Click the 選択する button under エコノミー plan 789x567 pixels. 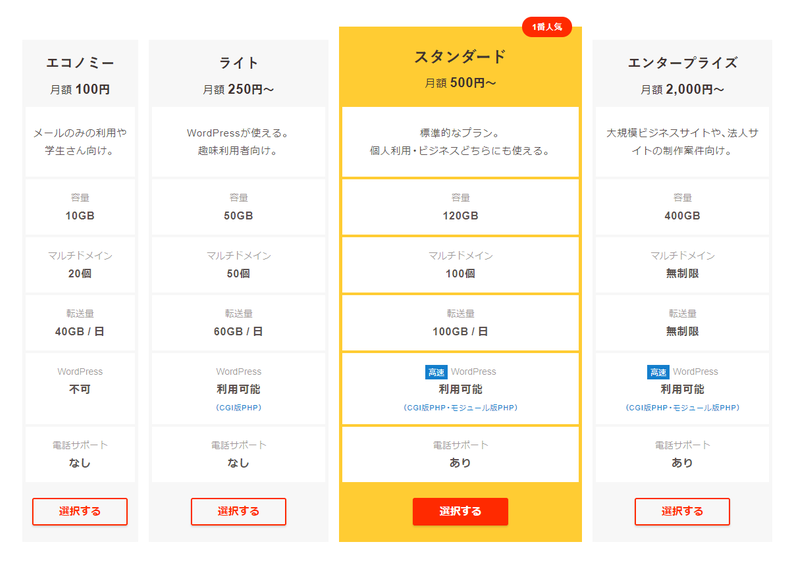pos(80,512)
